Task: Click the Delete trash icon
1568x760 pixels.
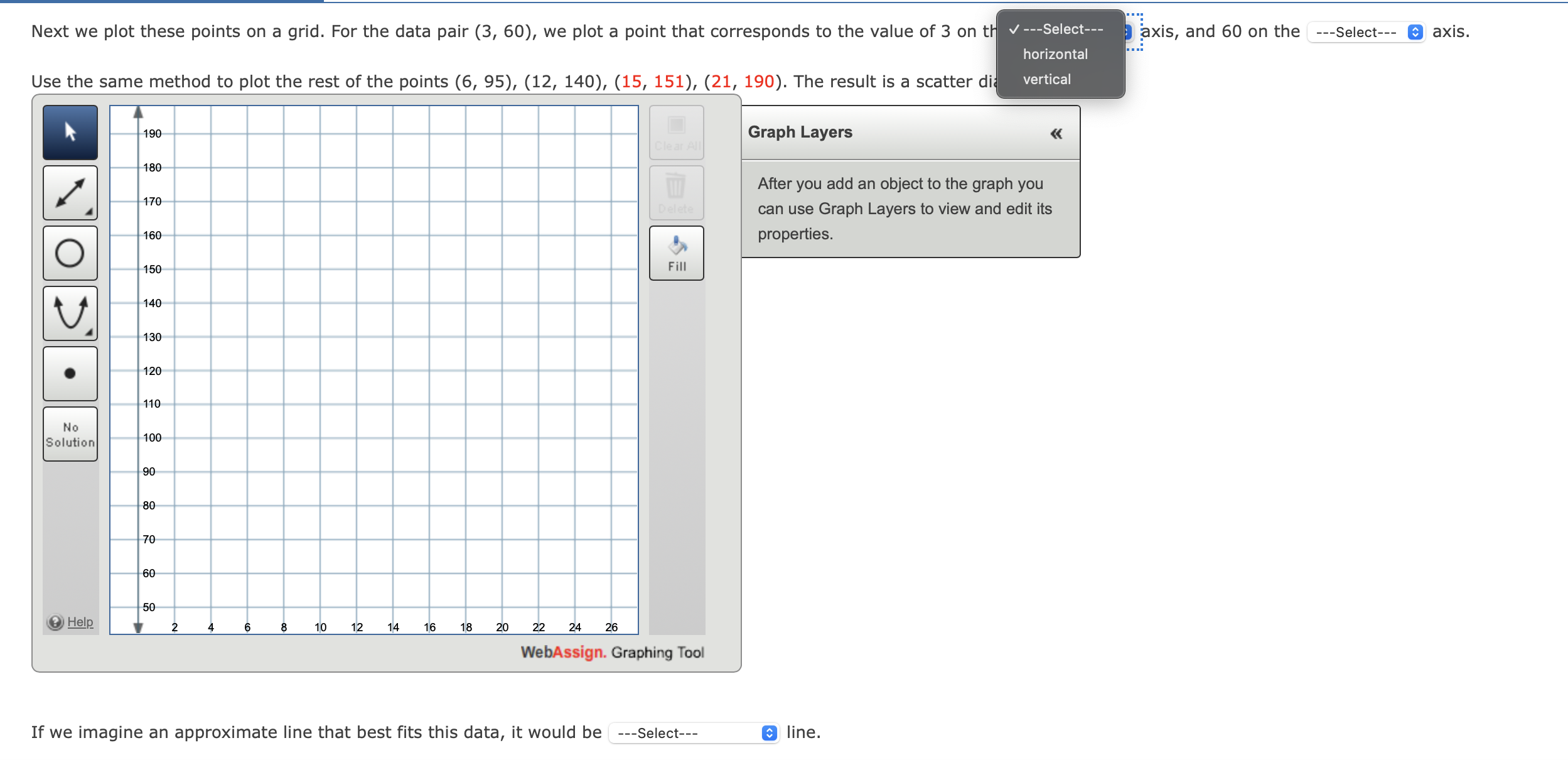Action: tap(676, 193)
